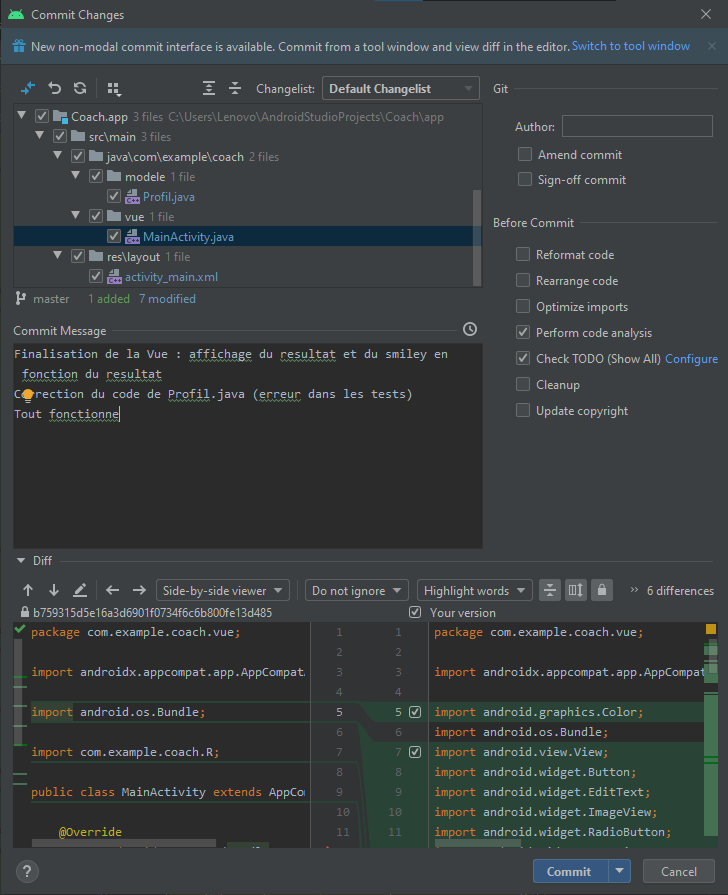The width and height of the screenshot is (728, 895).
Task: Refresh the changes list
Action: tap(80, 89)
